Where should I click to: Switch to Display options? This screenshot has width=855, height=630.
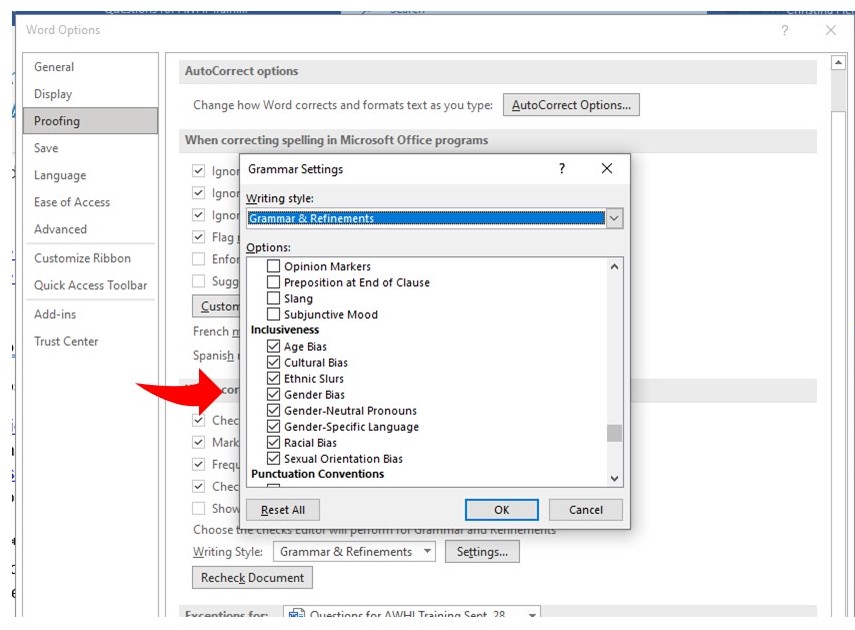pos(91,94)
